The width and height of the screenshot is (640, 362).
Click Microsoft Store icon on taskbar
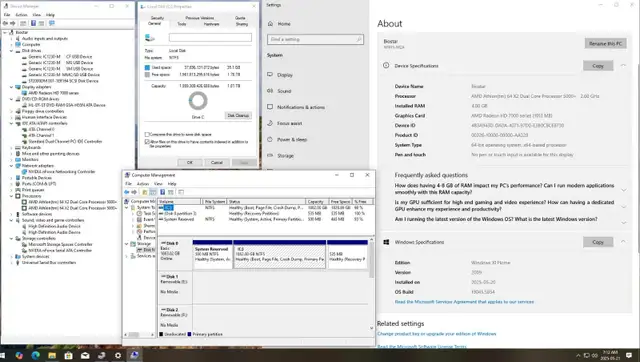(x=69, y=355)
